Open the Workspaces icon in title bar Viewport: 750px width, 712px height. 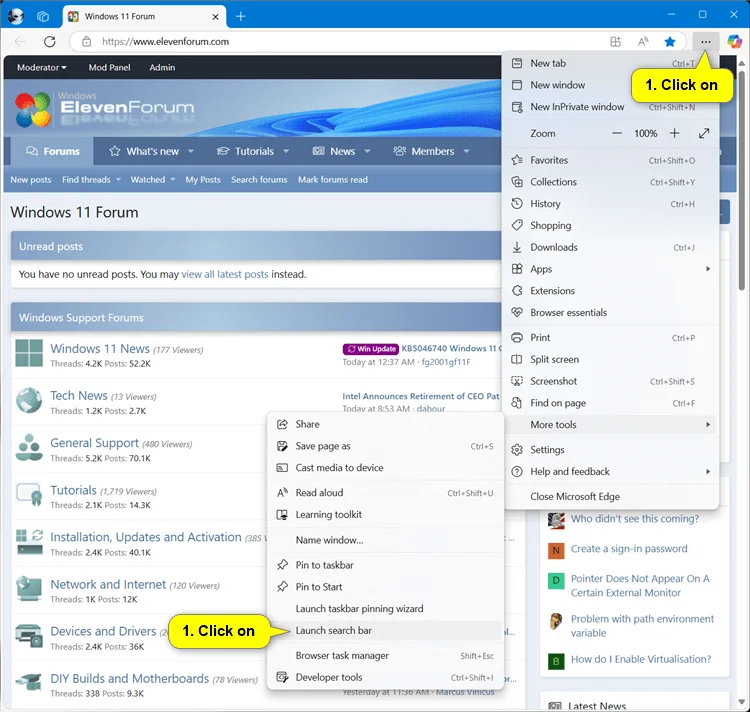tap(43, 16)
